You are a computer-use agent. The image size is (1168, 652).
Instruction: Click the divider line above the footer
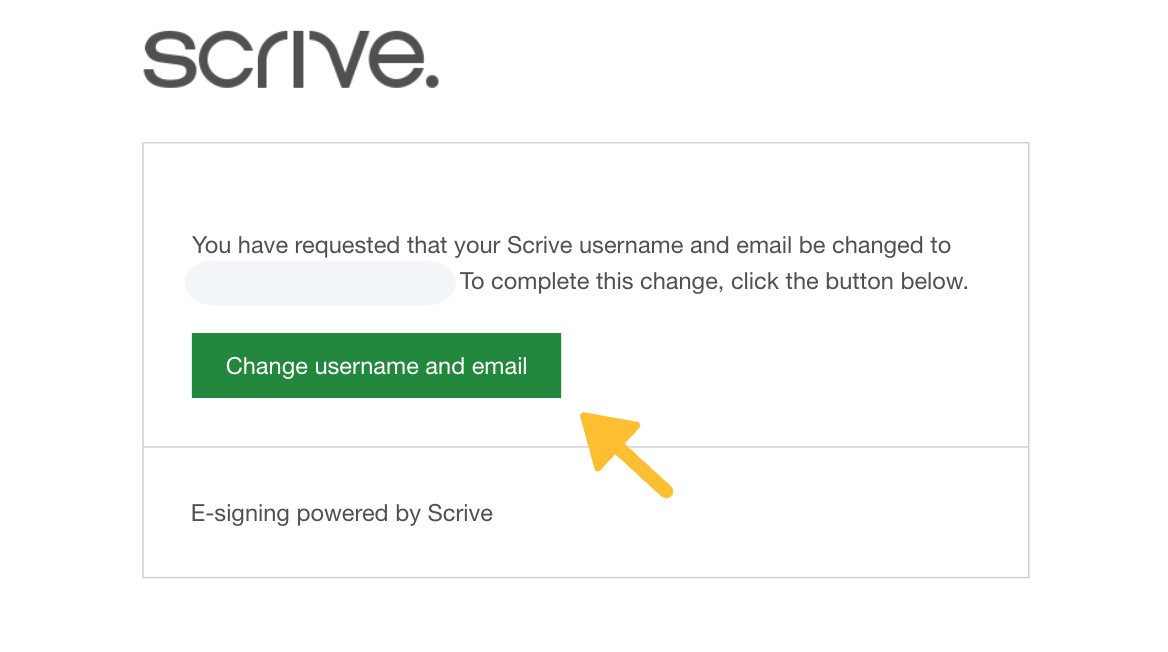585,447
